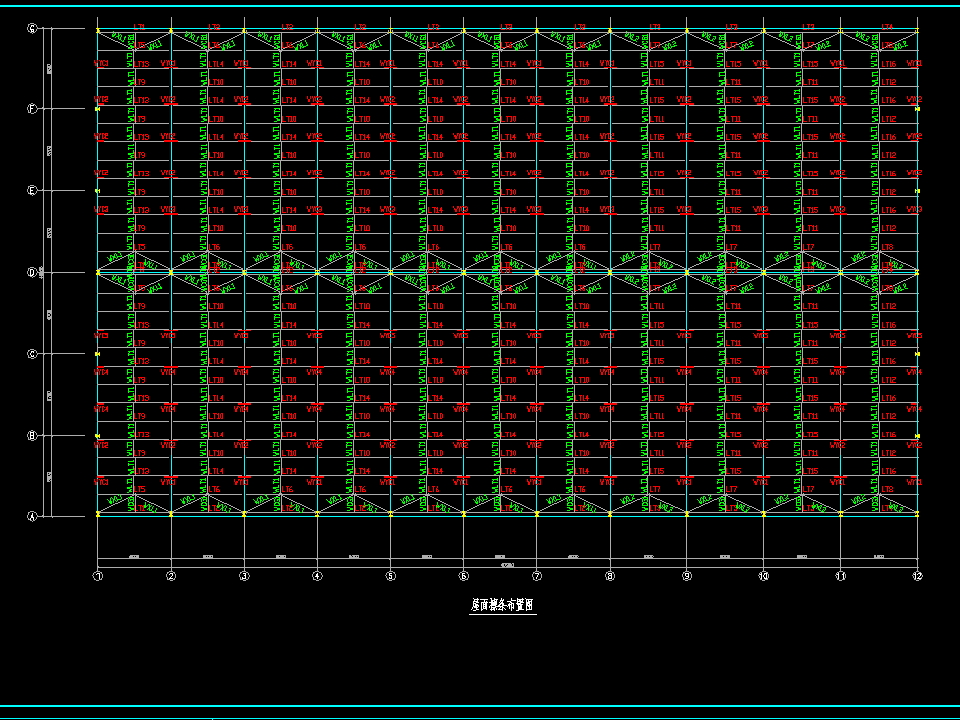Screen dimensions: 960x720
Task: Click the drawing title 屋面檩条布置图
Action: (x=503, y=606)
